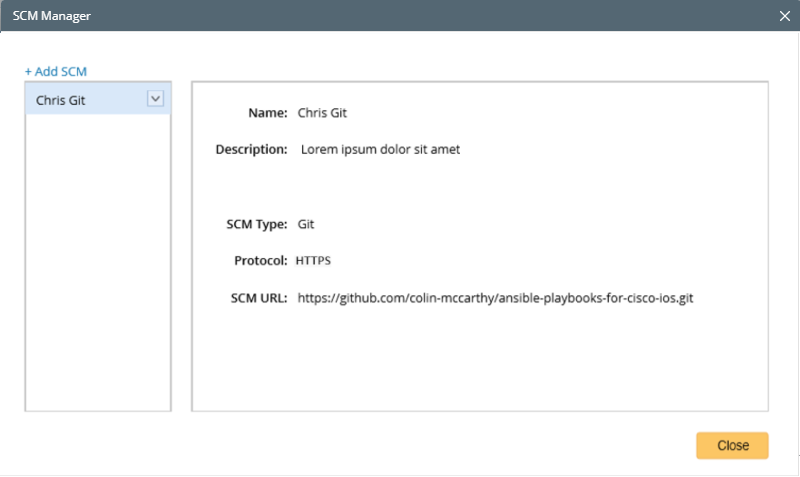Select the Chris Git name value in details
The width and height of the screenshot is (800, 477).
(322, 113)
